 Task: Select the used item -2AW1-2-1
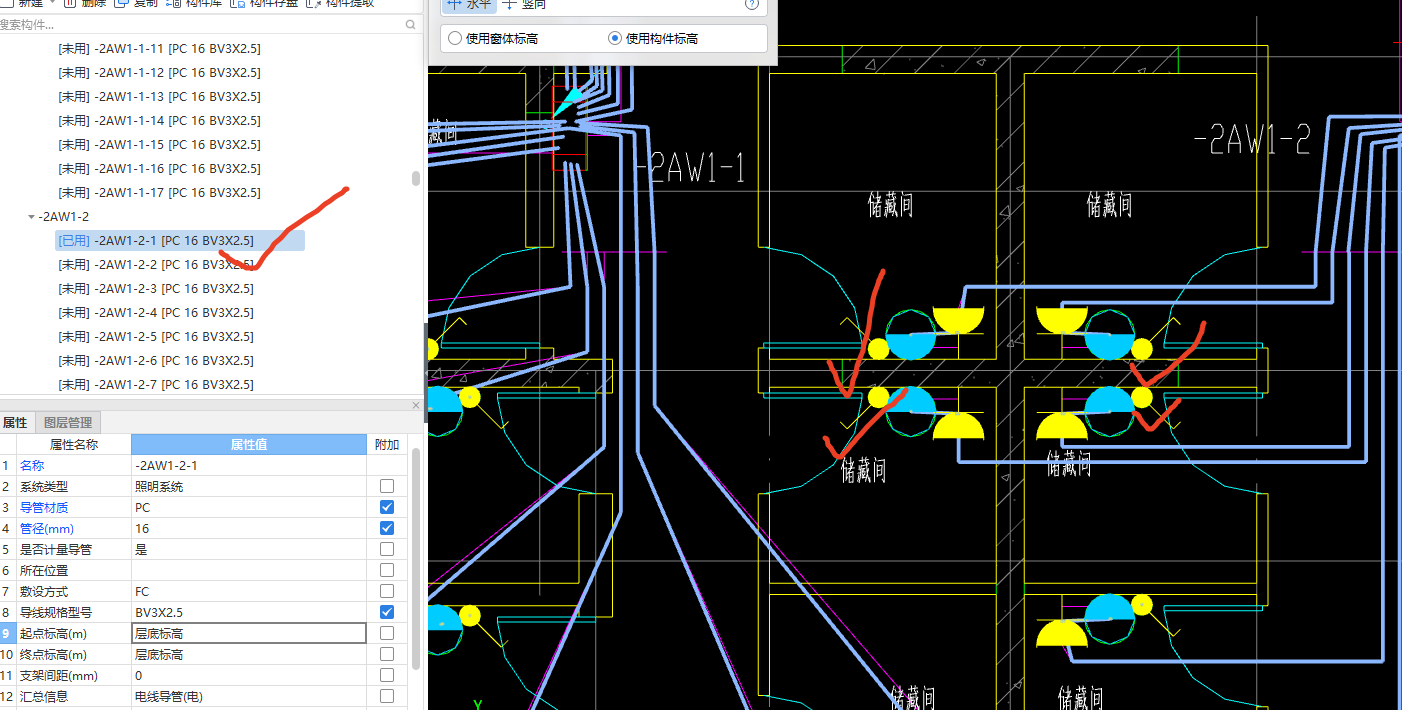pos(180,240)
